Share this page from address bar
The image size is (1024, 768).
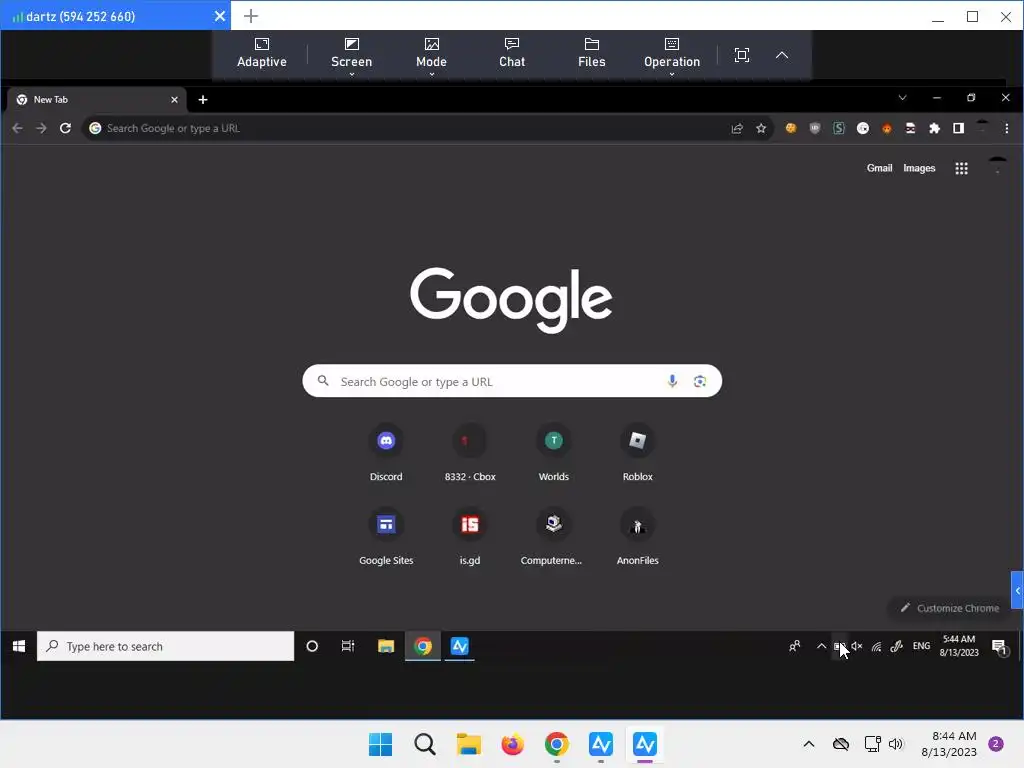(x=737, y=128)
